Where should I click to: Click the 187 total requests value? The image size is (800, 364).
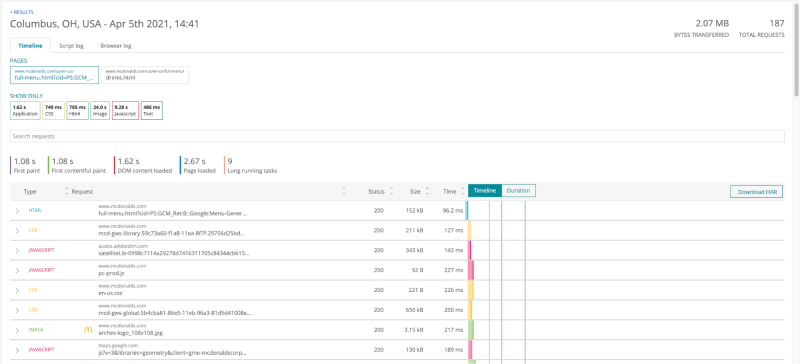777,23
